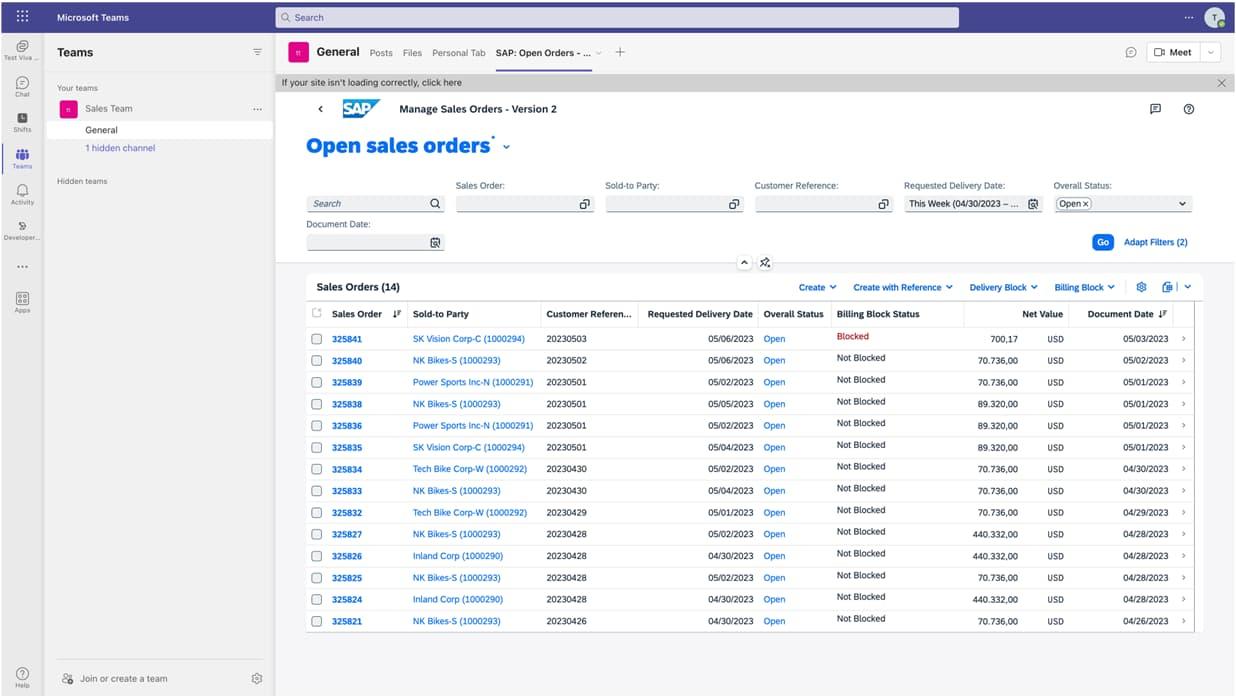
Task: Check the box for order 325840
Action: pyautogui.click(x=317, y=361)
